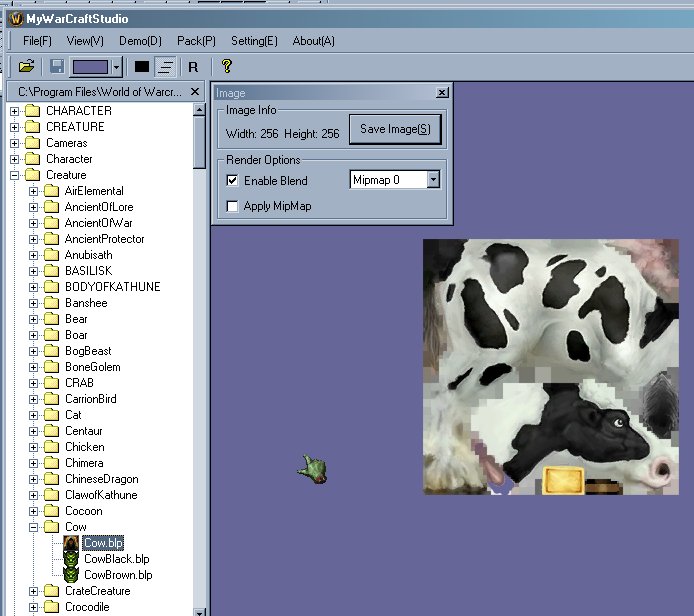Click the Cat folder icon

pyautogui.click(x=51, y=415)
